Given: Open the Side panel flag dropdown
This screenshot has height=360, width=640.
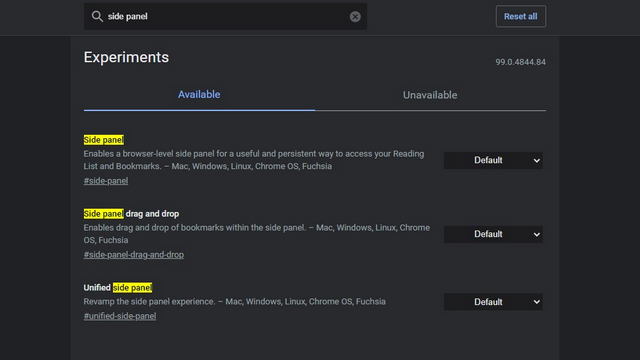Looking at the screenshot, I should tap(493, 160).
